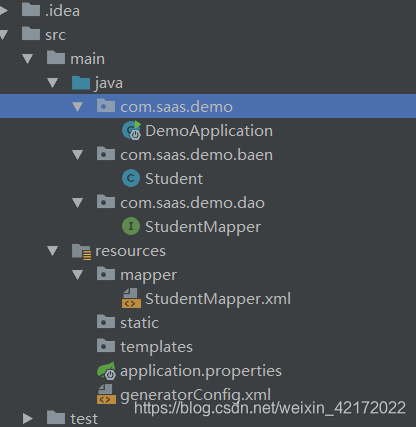The width and height of the screenshot is (416, 427).
Task: Select the static folder name
Action: pyautogui.click(x=139, y=323)
